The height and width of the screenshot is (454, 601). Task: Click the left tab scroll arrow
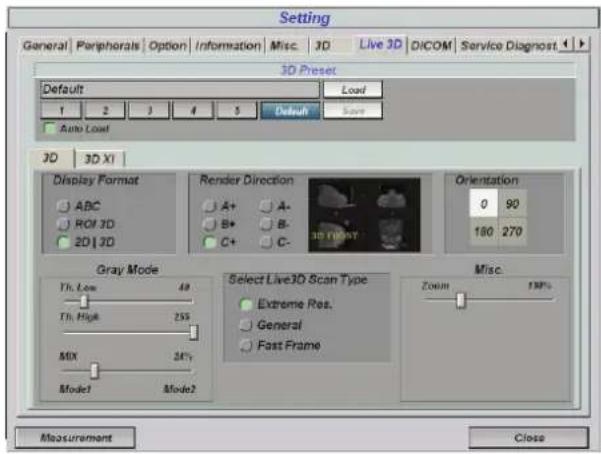[x=566, y=44]
